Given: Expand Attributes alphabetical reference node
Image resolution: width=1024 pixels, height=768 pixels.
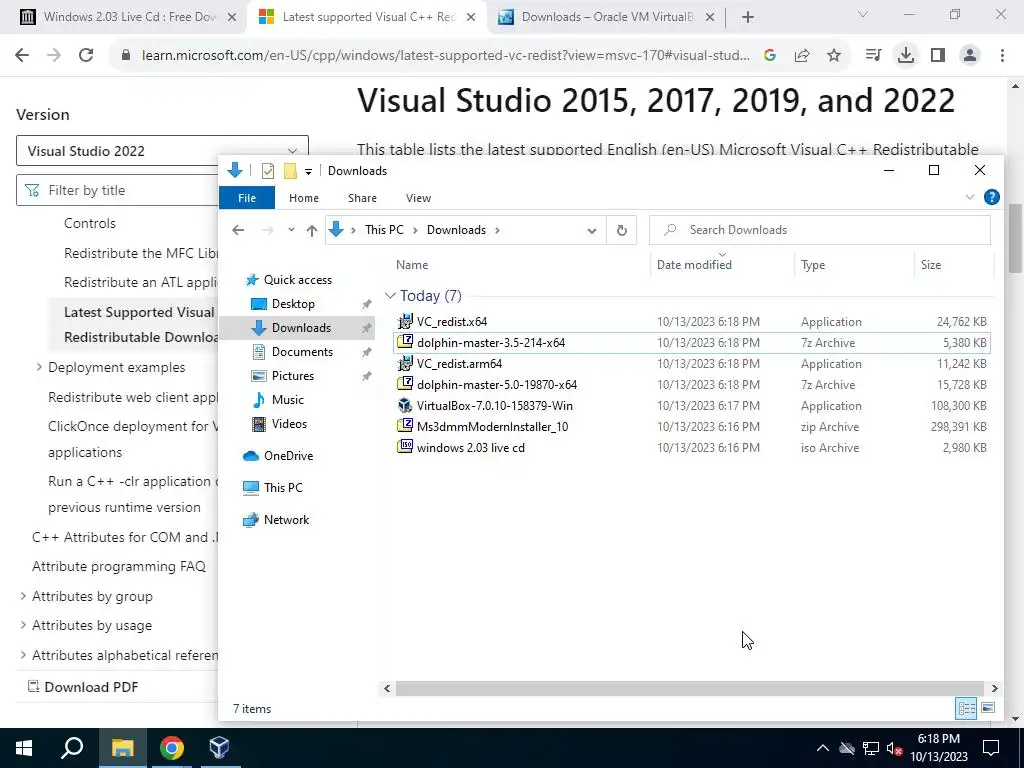Looking at the screenshot, I should [23, 654].
